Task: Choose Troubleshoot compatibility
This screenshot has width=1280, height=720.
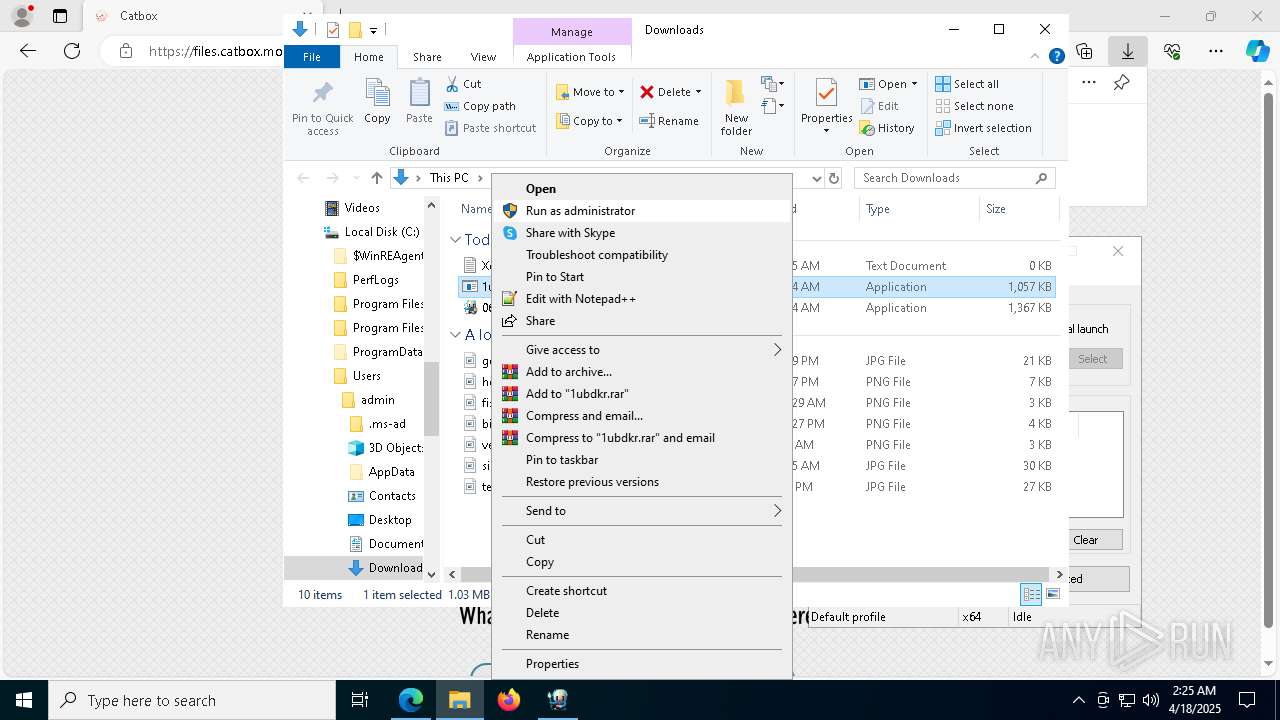Action: pos(642,254)
